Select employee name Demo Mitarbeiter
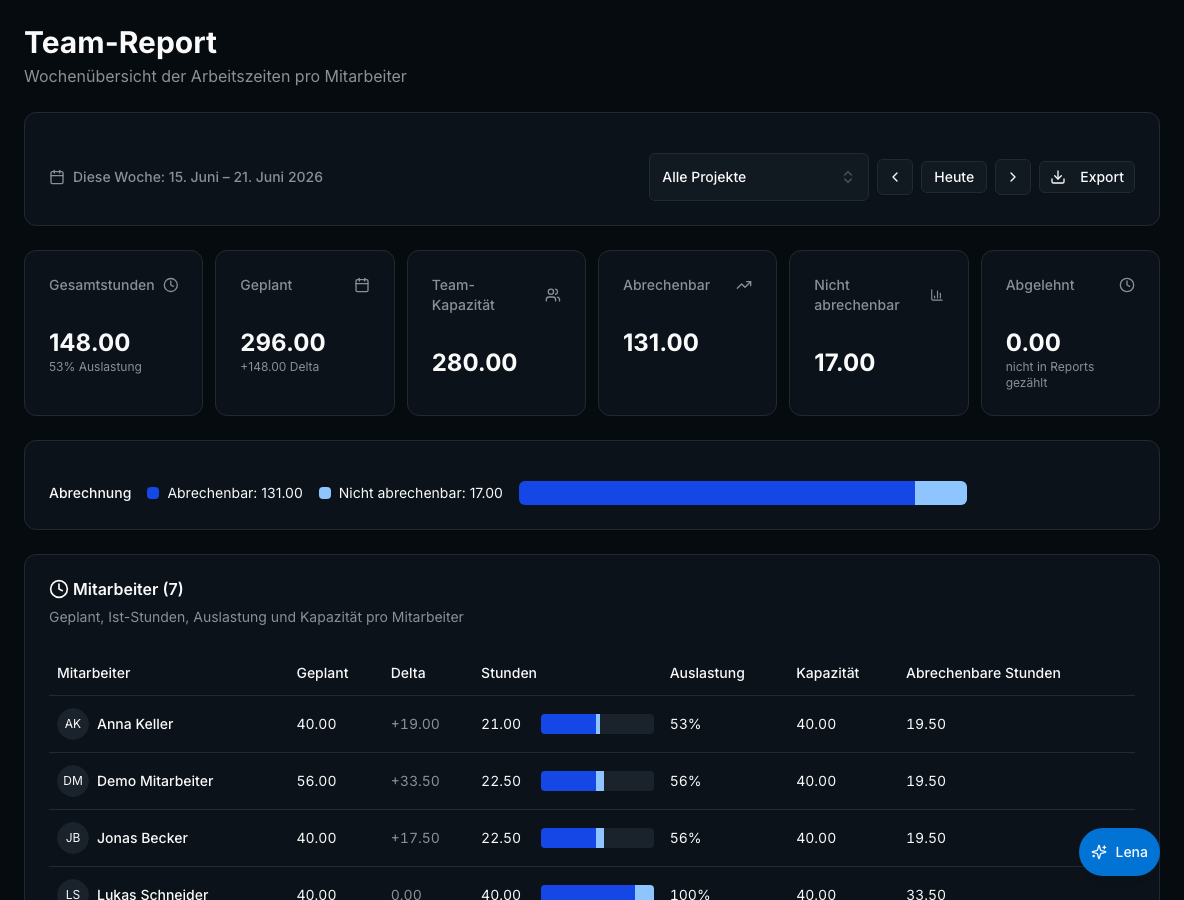Image resolution: width=1184 pixels, height=900 pixels. 155,781
